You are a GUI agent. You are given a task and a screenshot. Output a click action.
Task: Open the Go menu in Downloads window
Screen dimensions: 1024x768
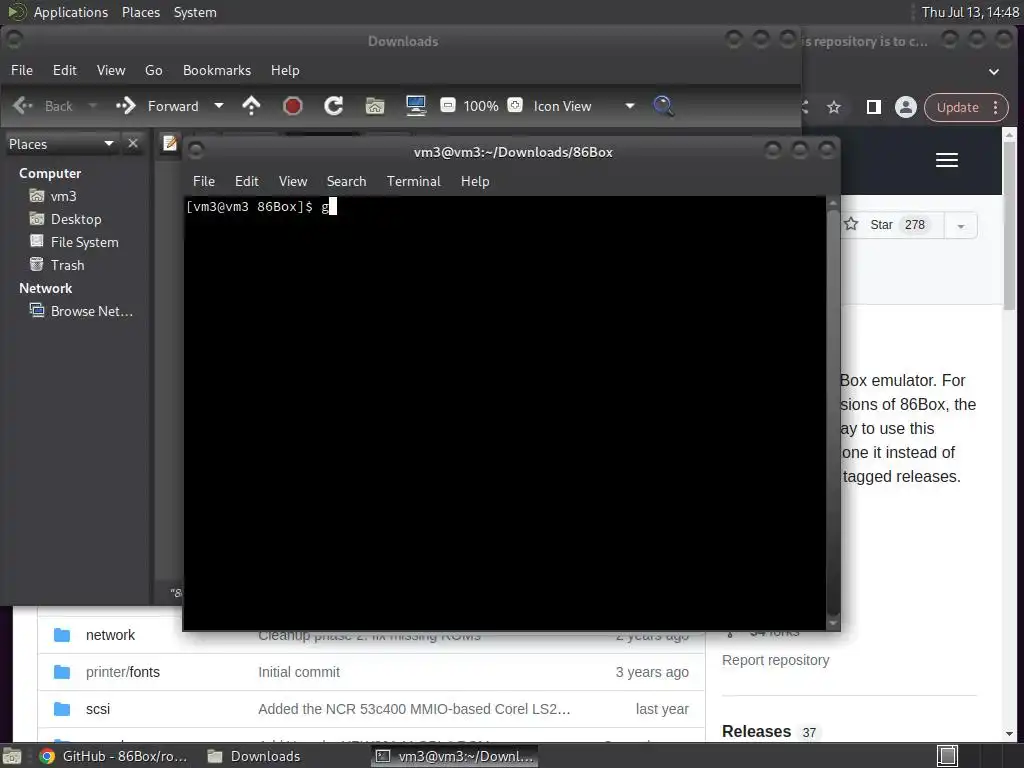pyautogui.click(x=153, y=70)
